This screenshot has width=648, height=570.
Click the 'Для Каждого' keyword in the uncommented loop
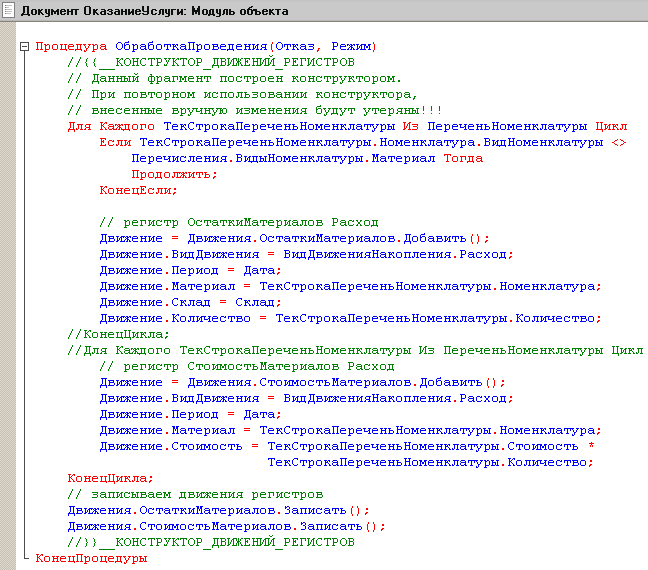pos(111,126)
